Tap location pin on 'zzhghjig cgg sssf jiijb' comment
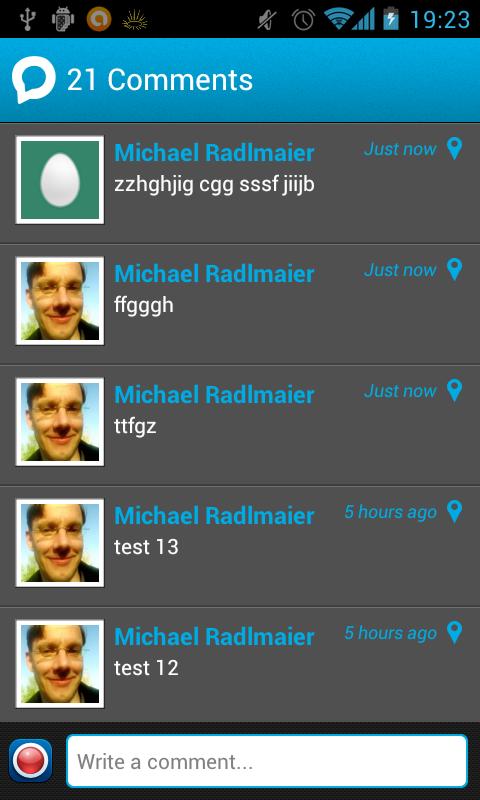 (x=454, y=148)
